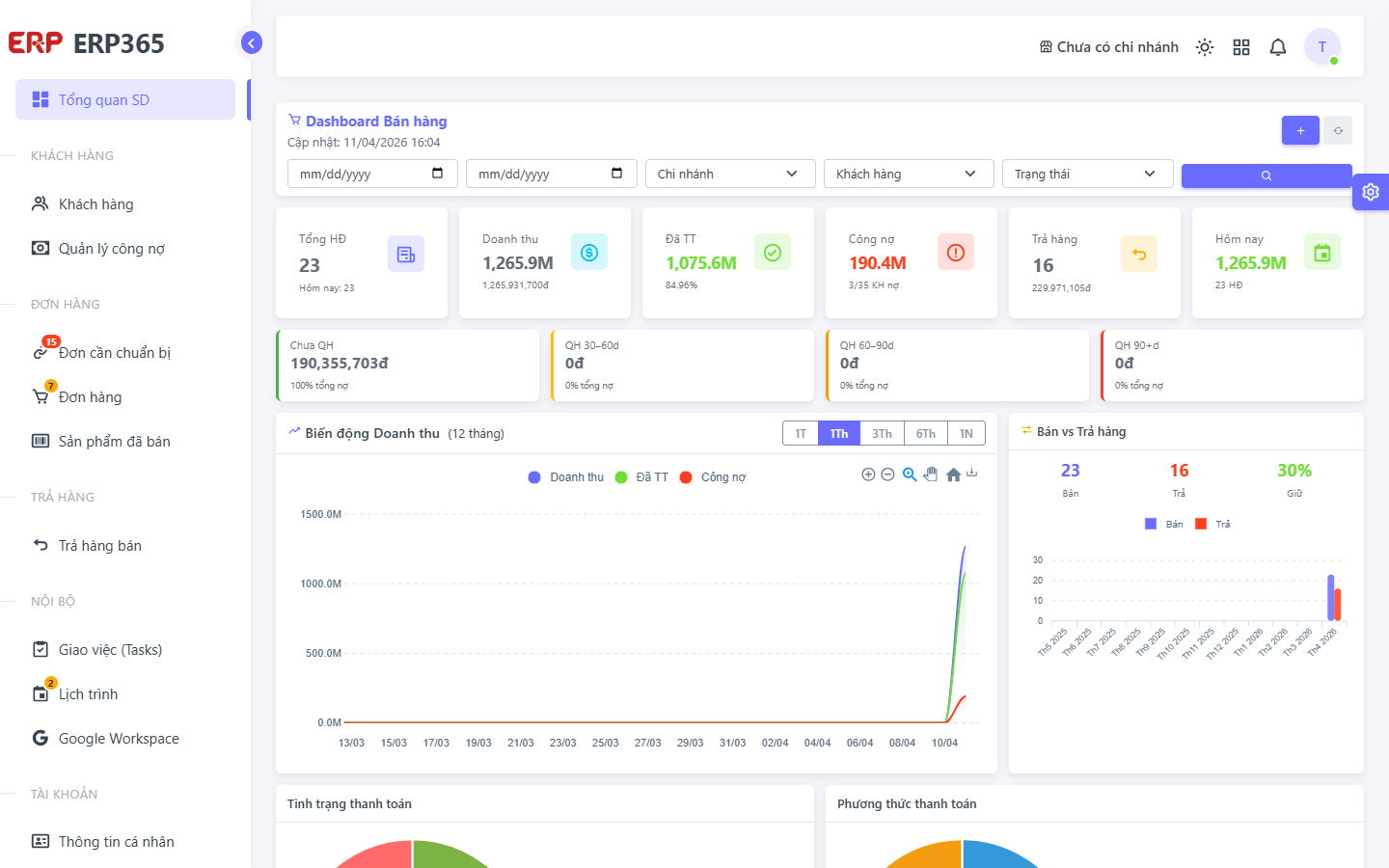Open Lịch trình sidebar link
The width and height of the screenshot is (1389, 868).
[125, 693]
